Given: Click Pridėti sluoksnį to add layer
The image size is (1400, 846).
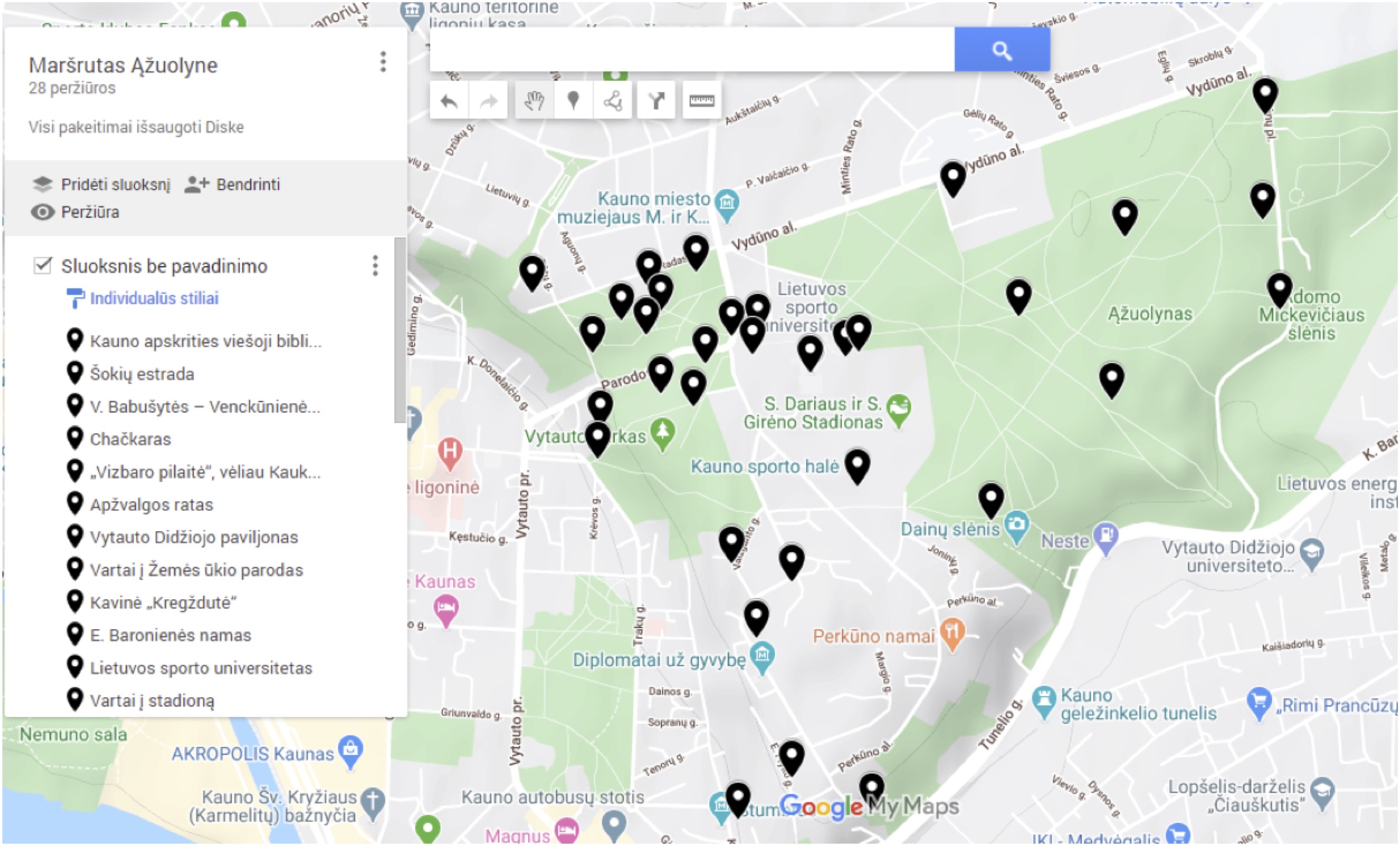Looking at the screenshot, I should click(115, 185).
